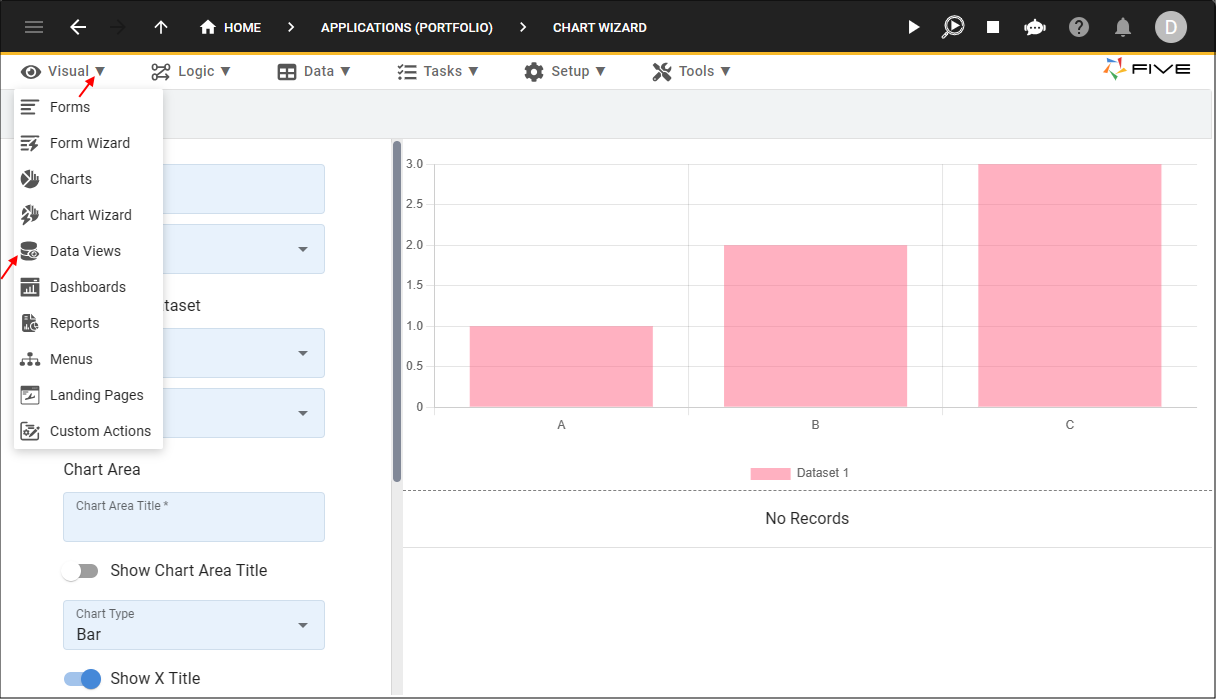Click the Chart Wizard icon
The height and width of the screenshot is (699, 1216).
pyautogui.click(x=30, y=215)
